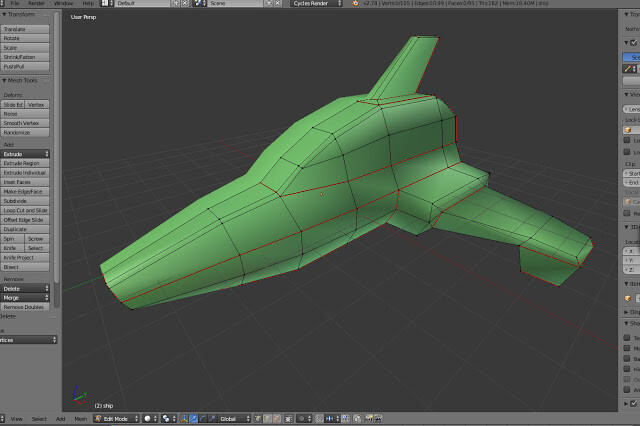640x426 pixels.
Task: Add a new screen layout with plus icon next to Default
Action: [x=176, y=3]
